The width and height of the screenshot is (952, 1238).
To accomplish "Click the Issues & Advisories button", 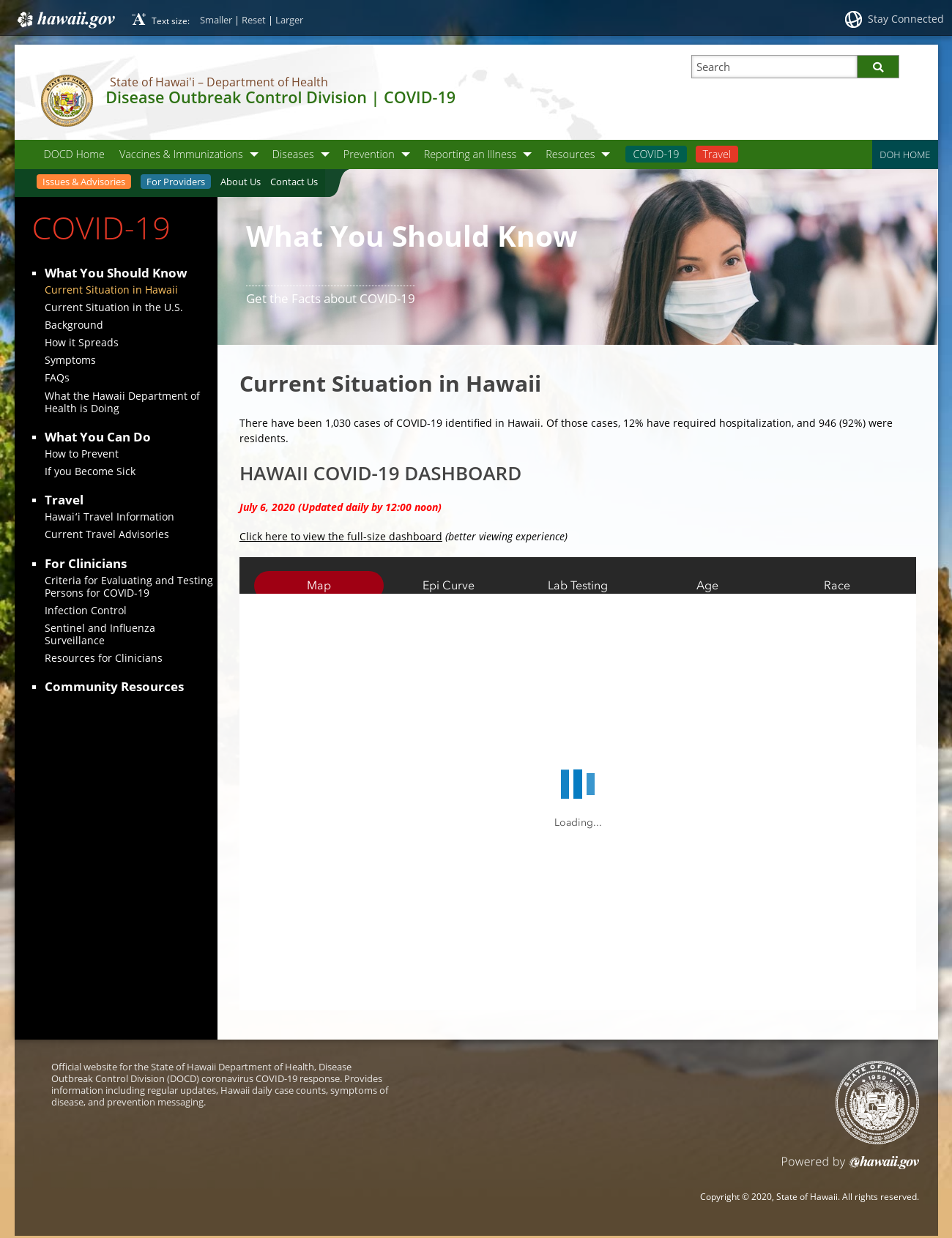I will click(83, 182).
